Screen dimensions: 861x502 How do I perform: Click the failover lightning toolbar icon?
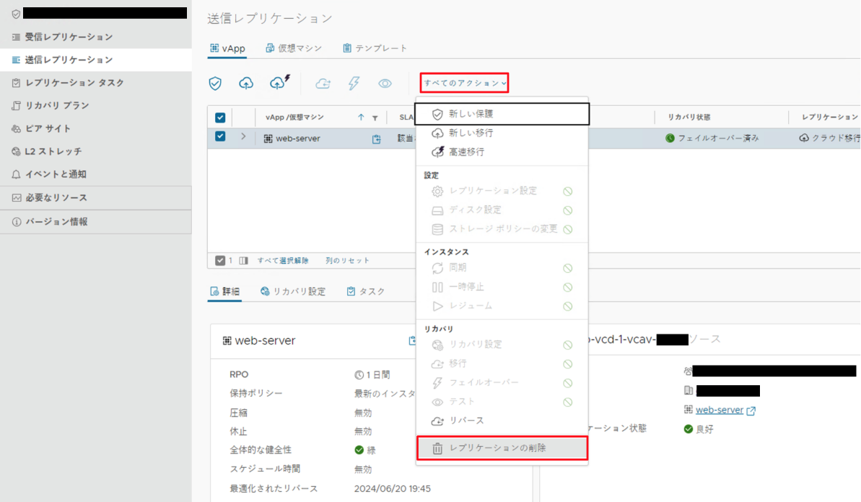354,83
